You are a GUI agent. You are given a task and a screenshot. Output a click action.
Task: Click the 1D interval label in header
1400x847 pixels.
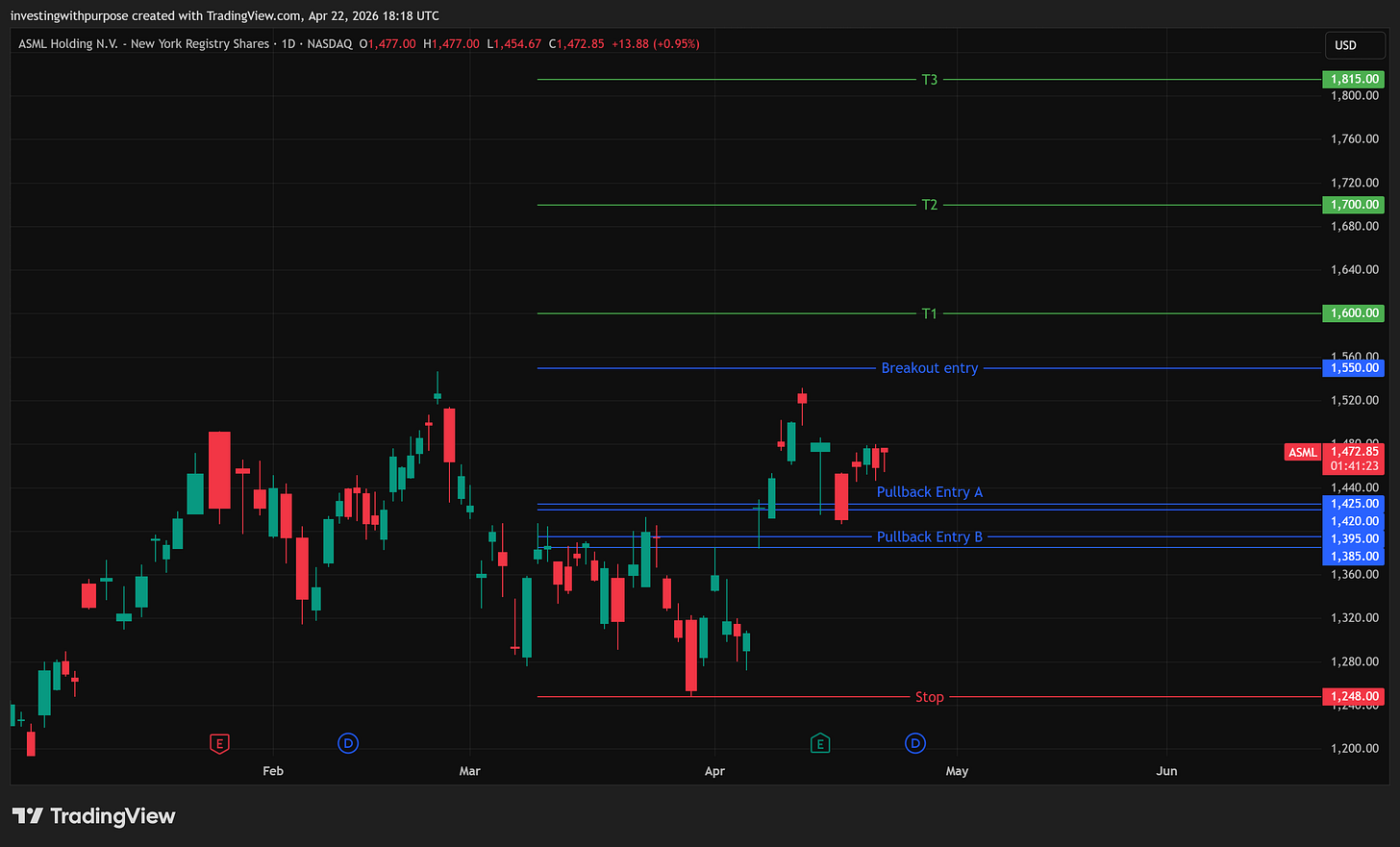288,44
